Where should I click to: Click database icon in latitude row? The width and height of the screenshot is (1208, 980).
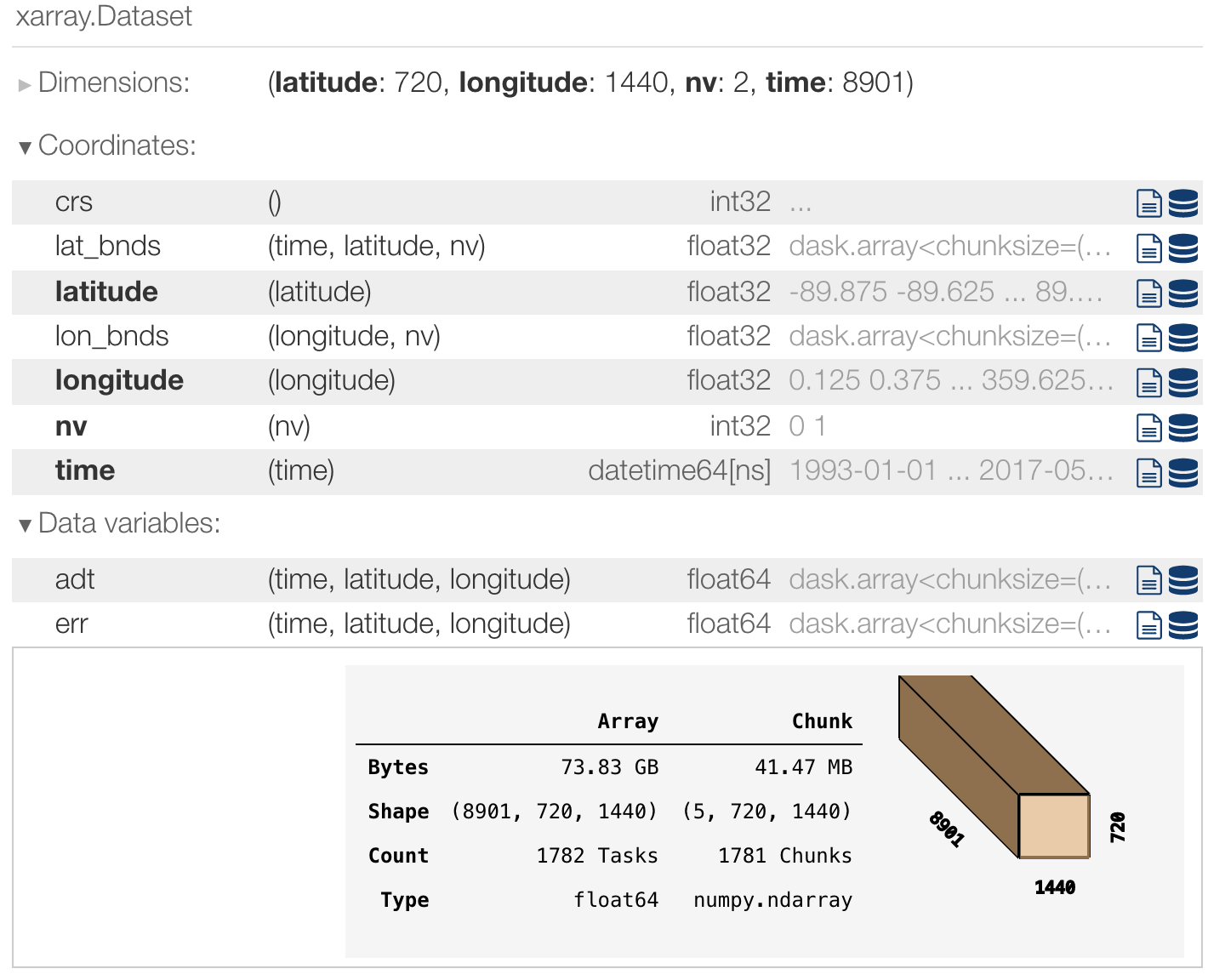coord(1182,293)
